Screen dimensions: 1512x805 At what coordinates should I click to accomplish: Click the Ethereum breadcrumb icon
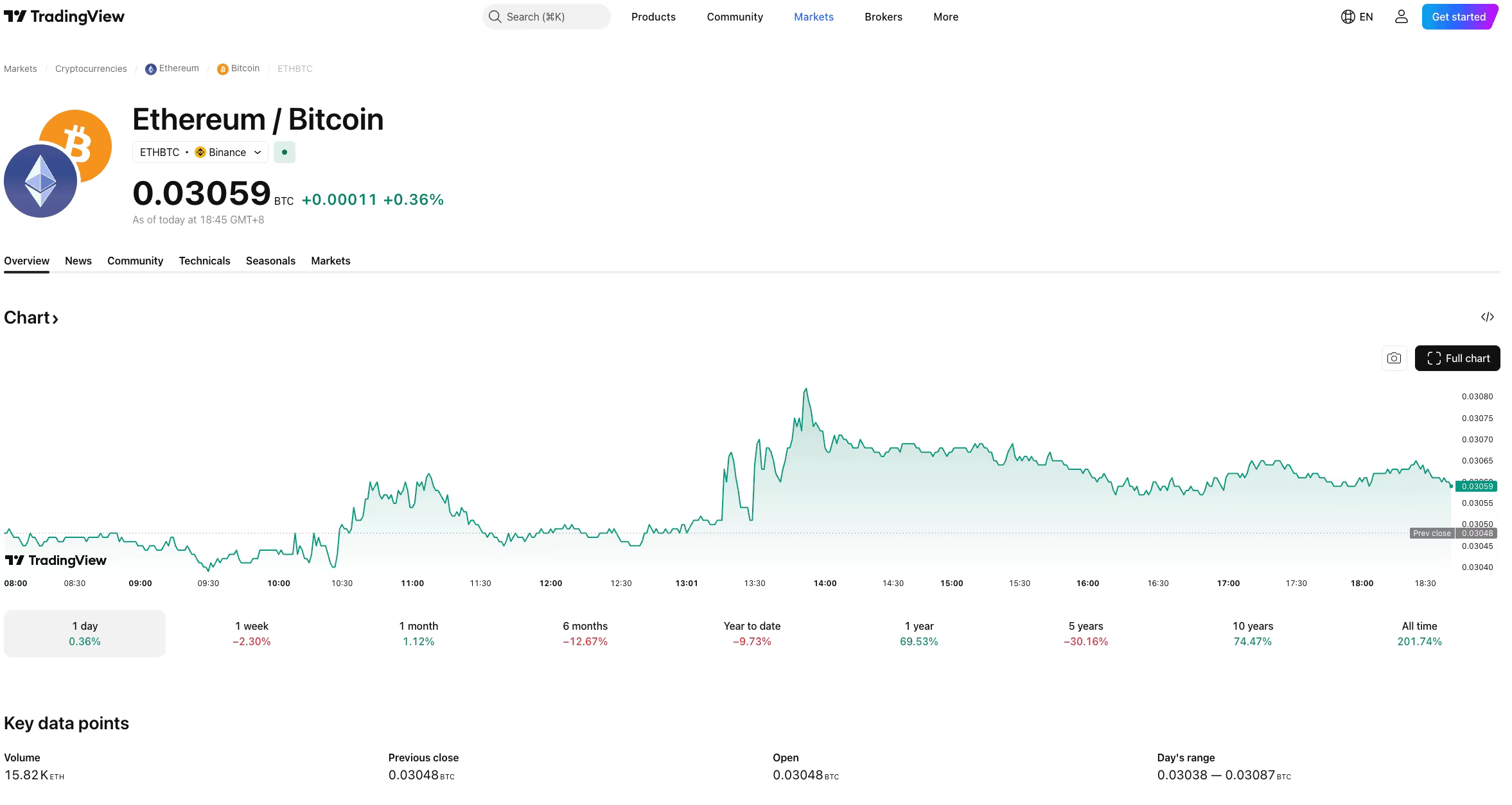150,69
